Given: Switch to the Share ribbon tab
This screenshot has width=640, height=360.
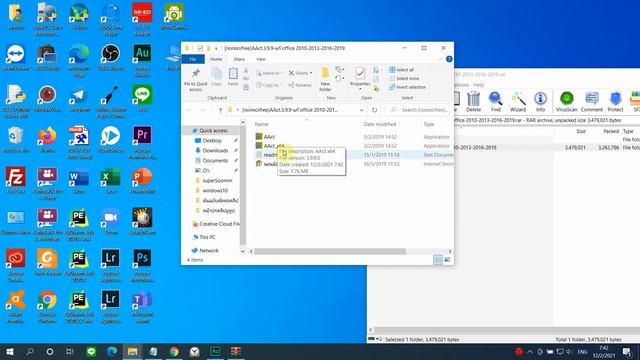Looking at the screenshot, I should (239, 59).
